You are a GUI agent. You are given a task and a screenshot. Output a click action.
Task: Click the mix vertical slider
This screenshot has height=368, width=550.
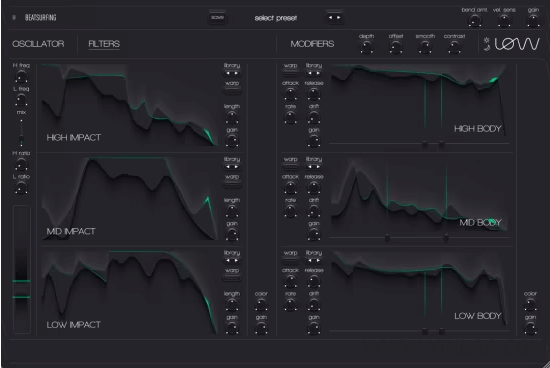pos(21,132)
